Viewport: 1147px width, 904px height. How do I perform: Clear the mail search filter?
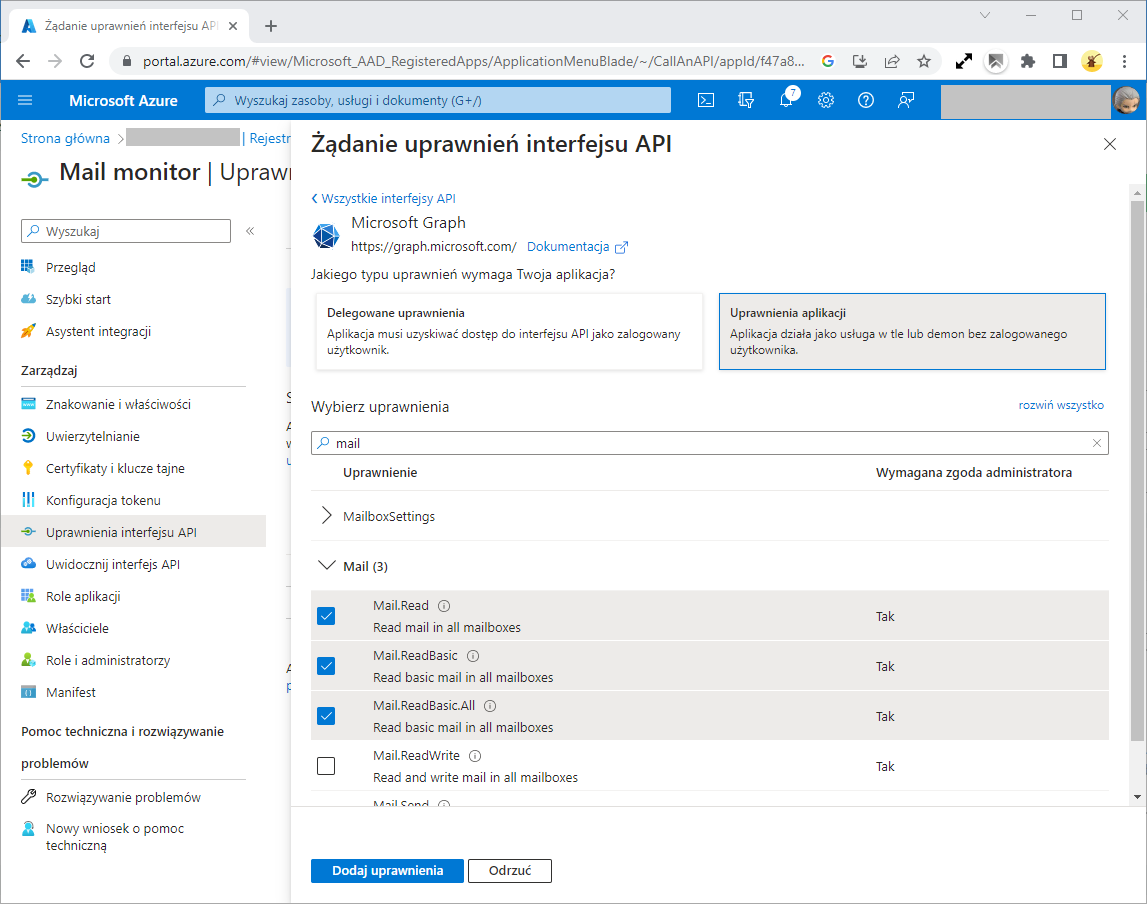point(1097,443)
